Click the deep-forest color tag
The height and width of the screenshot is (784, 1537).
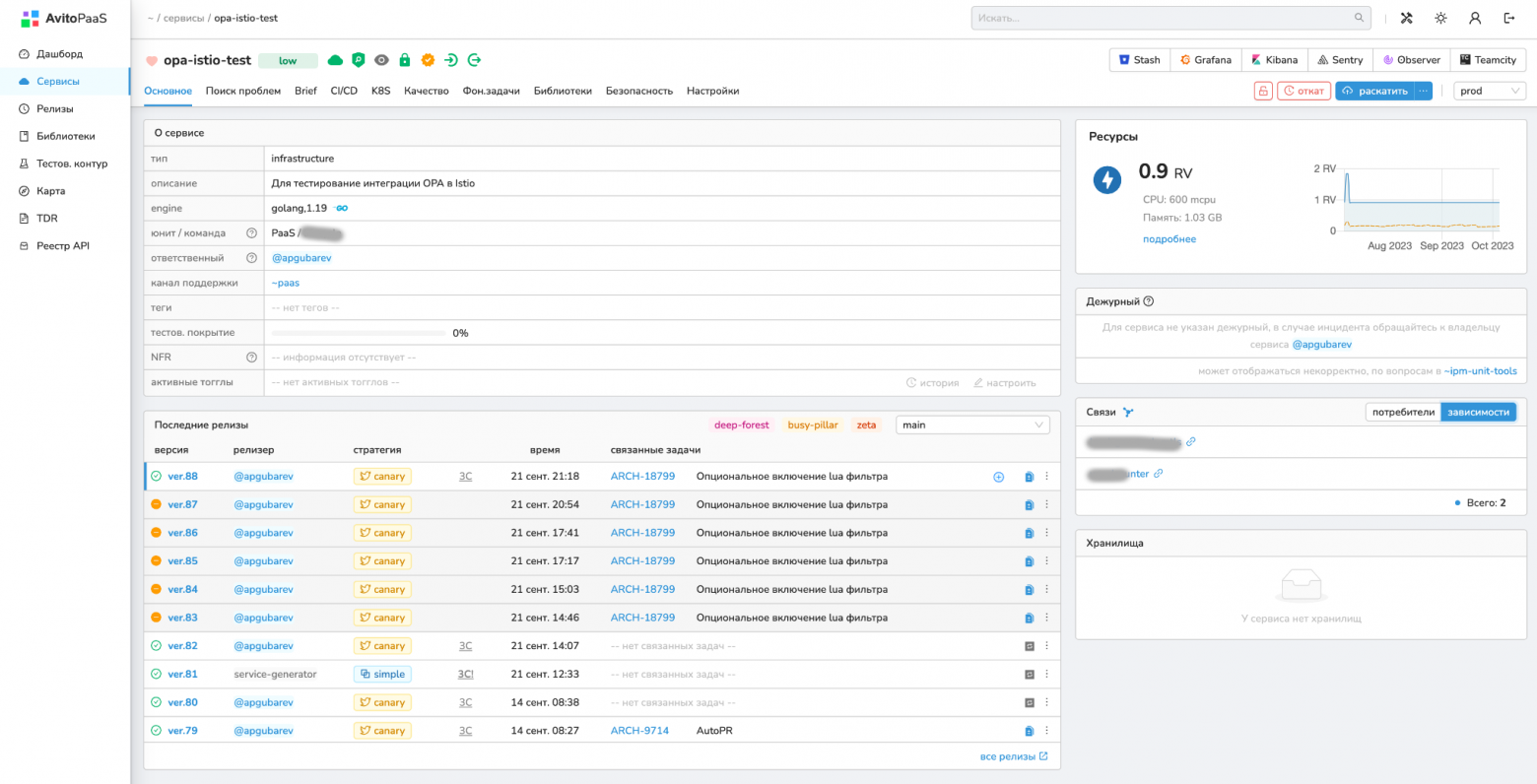point(742,425)
